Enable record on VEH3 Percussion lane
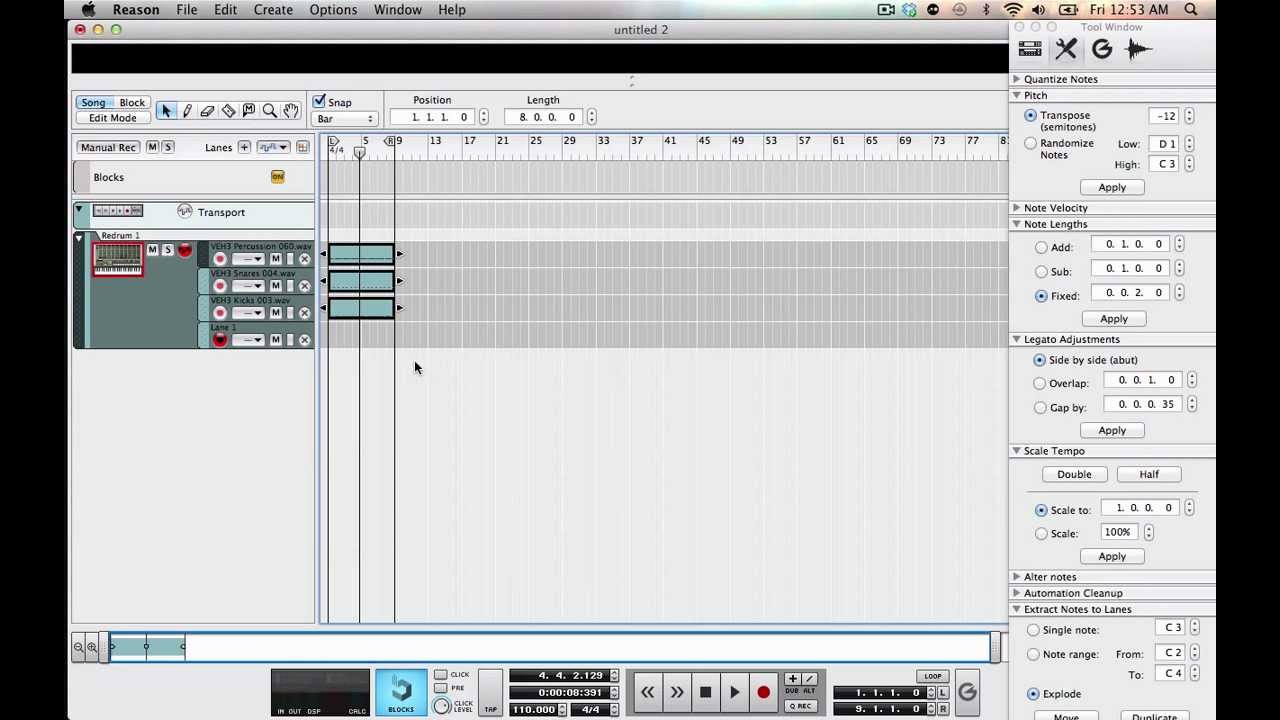The height and width of the screenshot is (720, 1280). click(x=220, y=259)
